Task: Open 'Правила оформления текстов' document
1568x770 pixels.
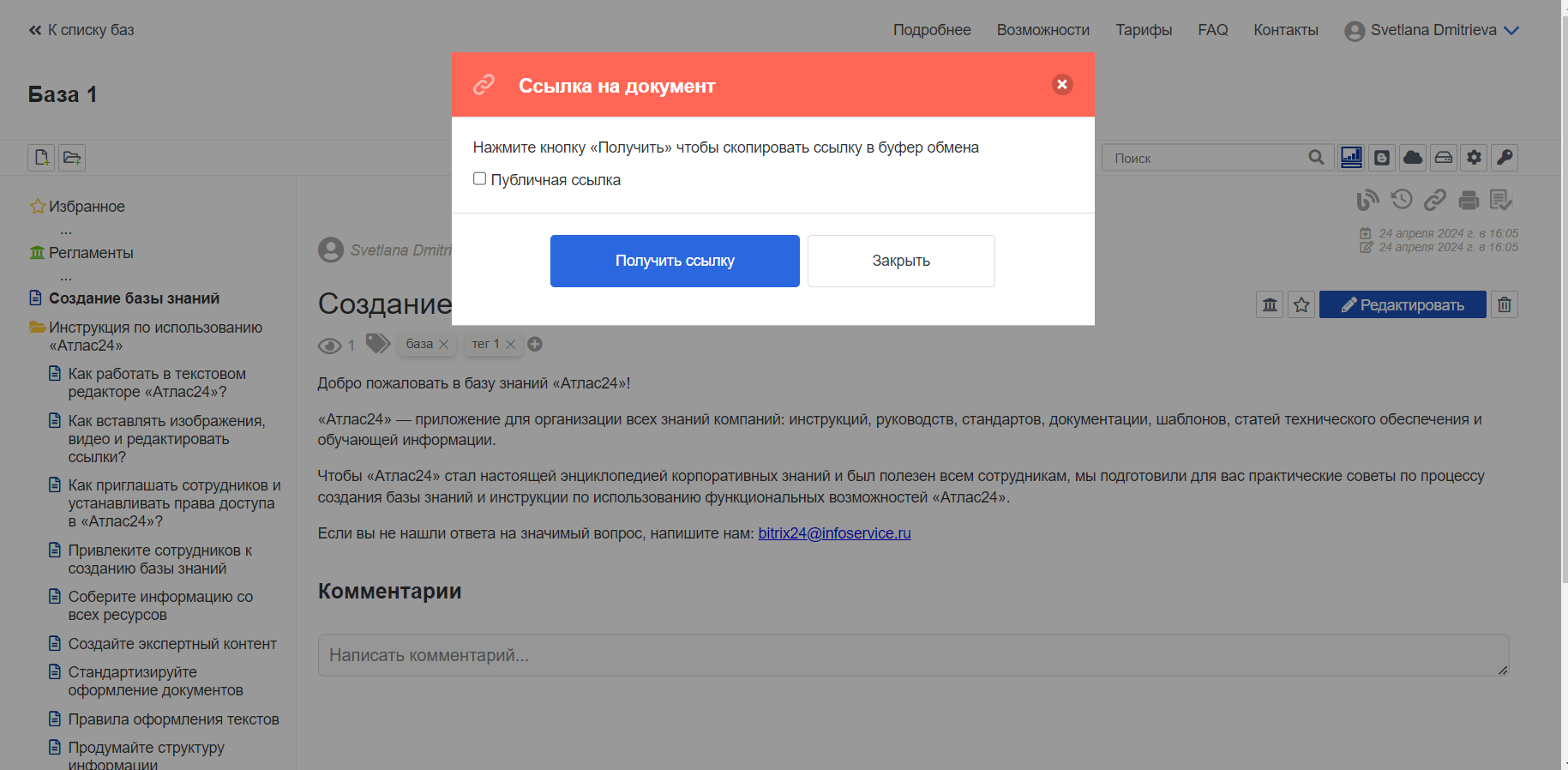Action: (173, 719)
